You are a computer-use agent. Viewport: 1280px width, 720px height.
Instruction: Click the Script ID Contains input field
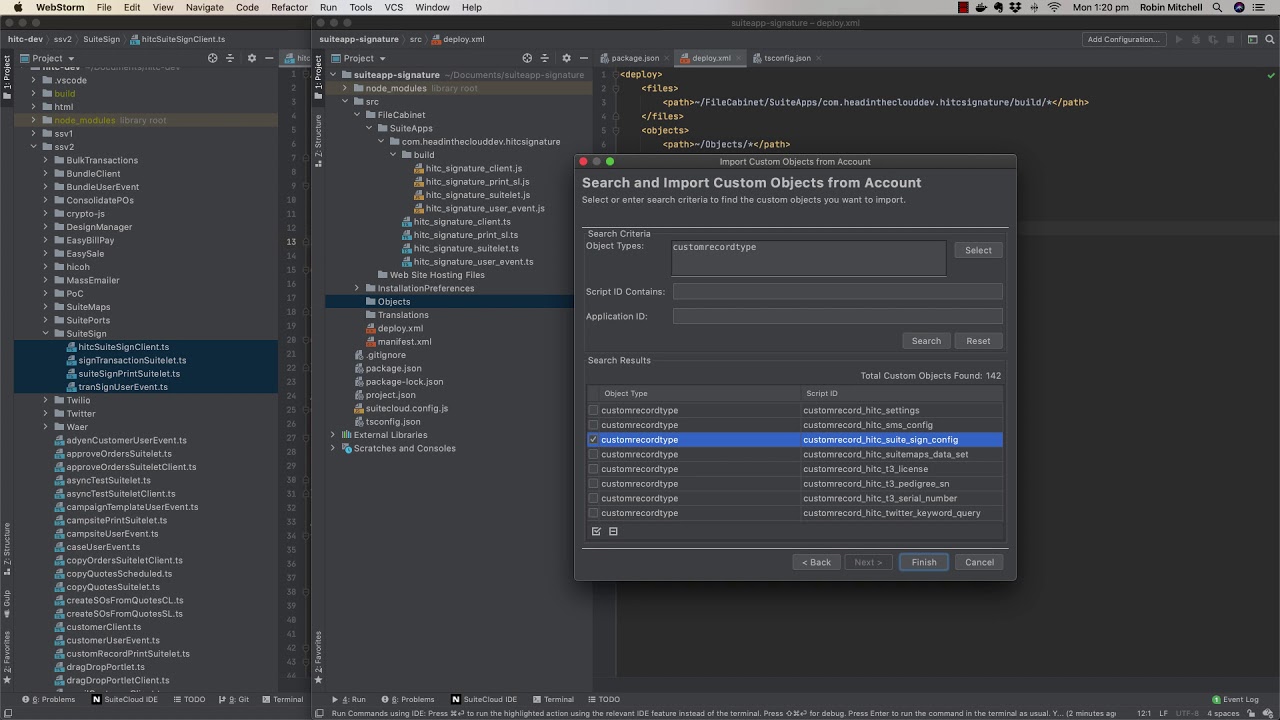(x=837, y=291)
